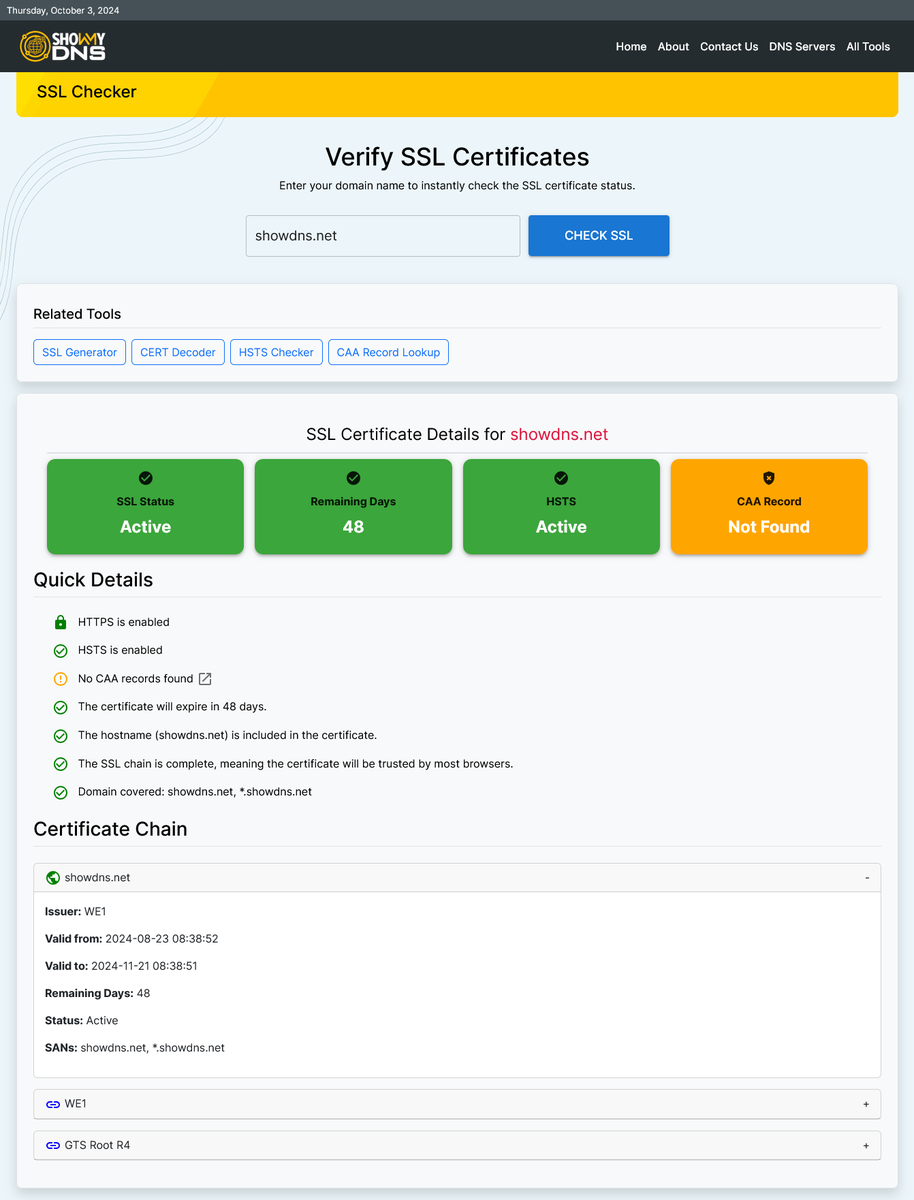914x1200 pixels.
Task: Click the Remaining Days checkmark icon
Action: pyautogui.click(x=353, y=478)
